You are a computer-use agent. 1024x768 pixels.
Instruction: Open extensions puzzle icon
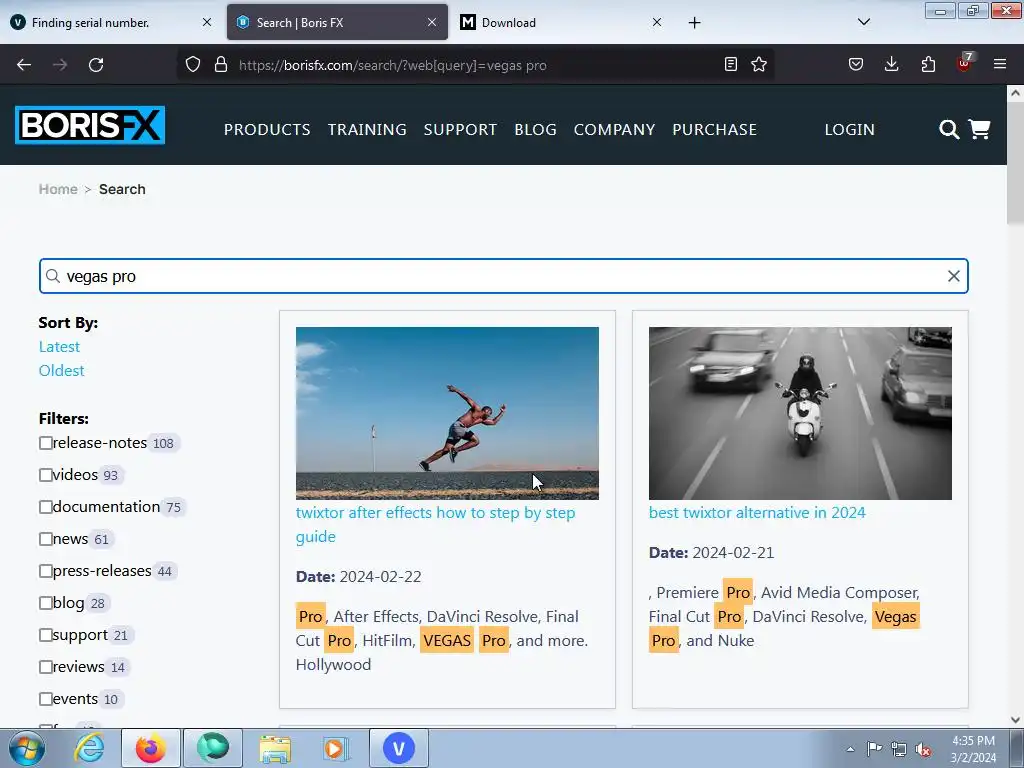(x=928, y=64)
